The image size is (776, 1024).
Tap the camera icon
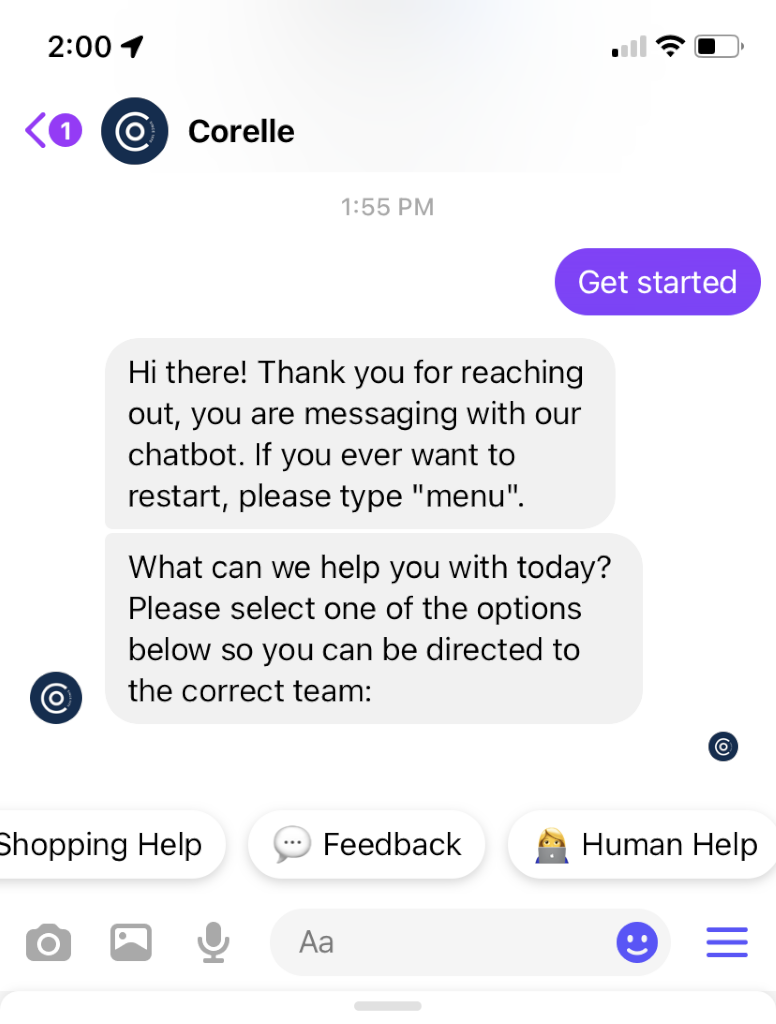48,942
